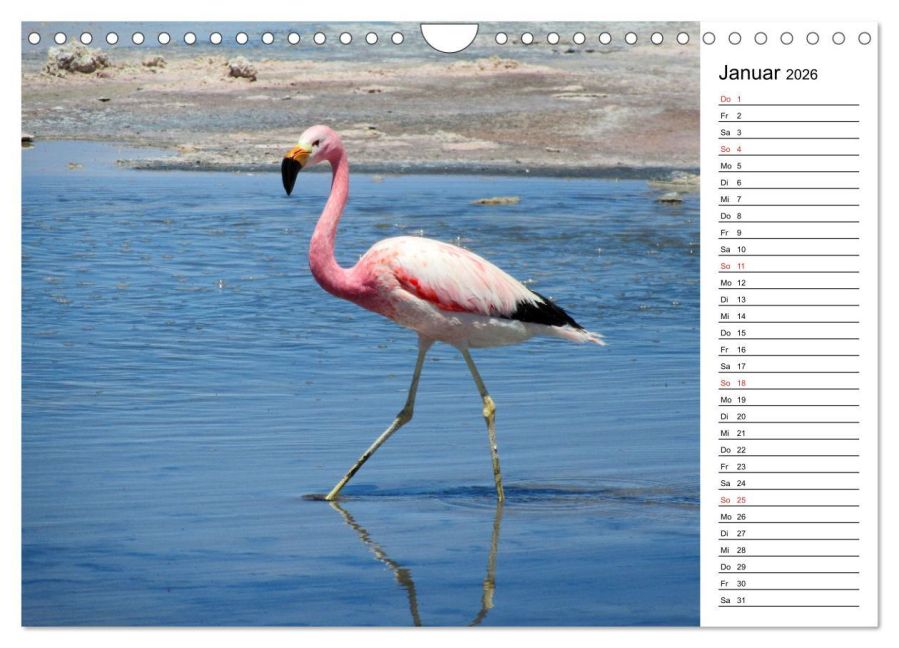
Task: Click the Mi 14 entry line
Action: tap(789, 316)
